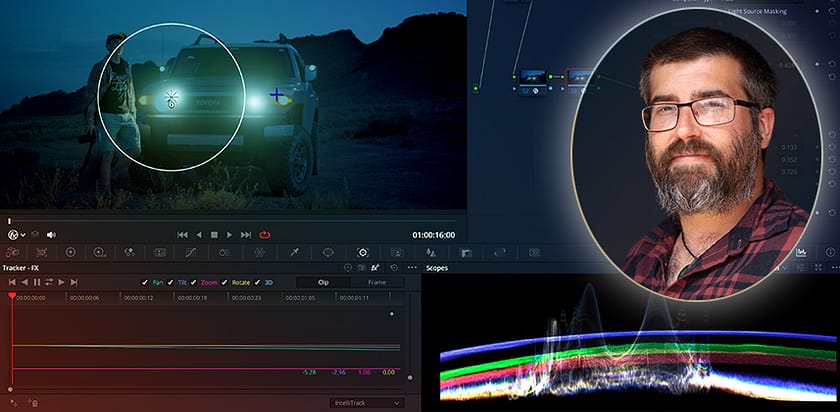Open the Curves palette
840x412 pixels.
coord(191,252)
